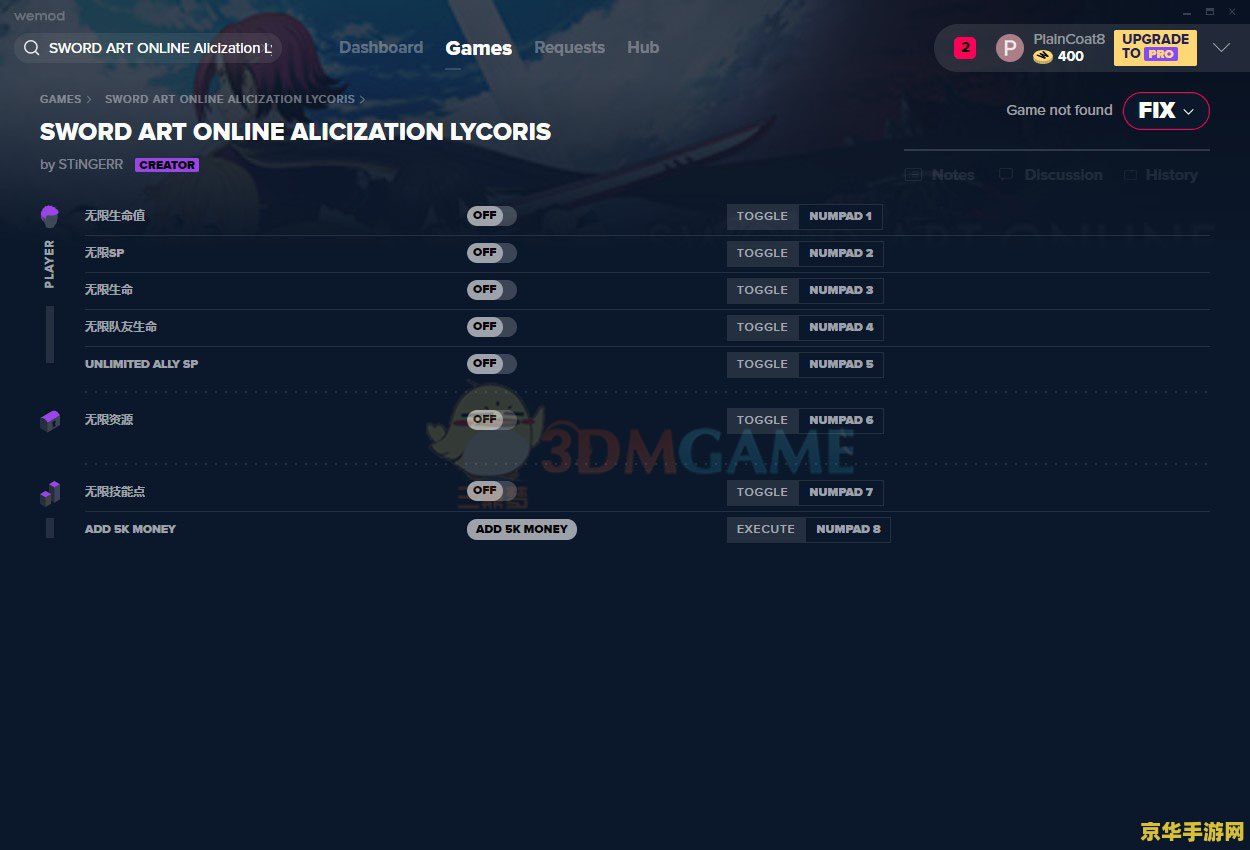This screenshot has height=850, width=1250.
Task: Click TOGGLE label next to NUMPAD 6
Action: pyautogui.click(x=763, y=420)
